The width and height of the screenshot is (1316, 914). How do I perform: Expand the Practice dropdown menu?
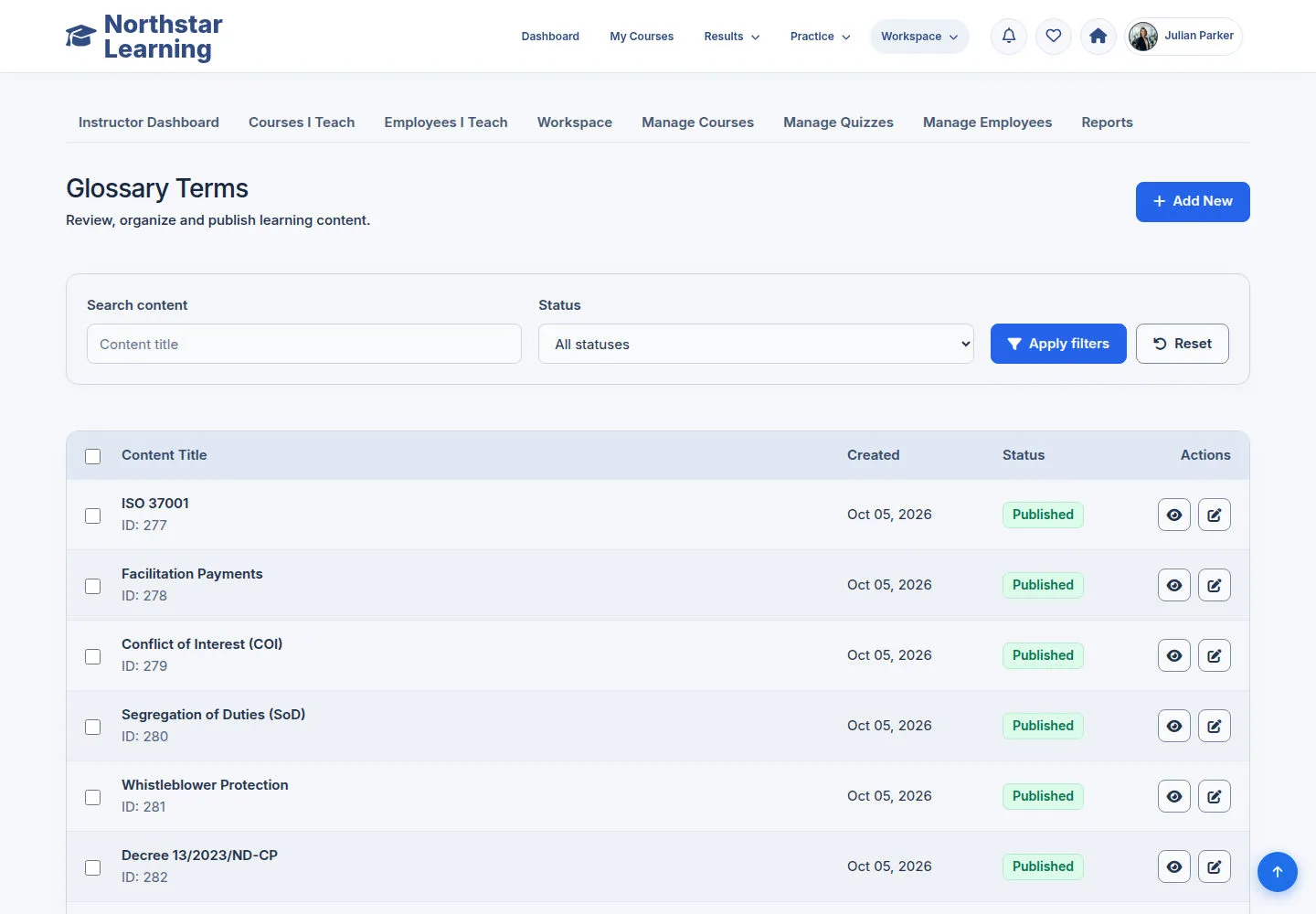point(821,37)
